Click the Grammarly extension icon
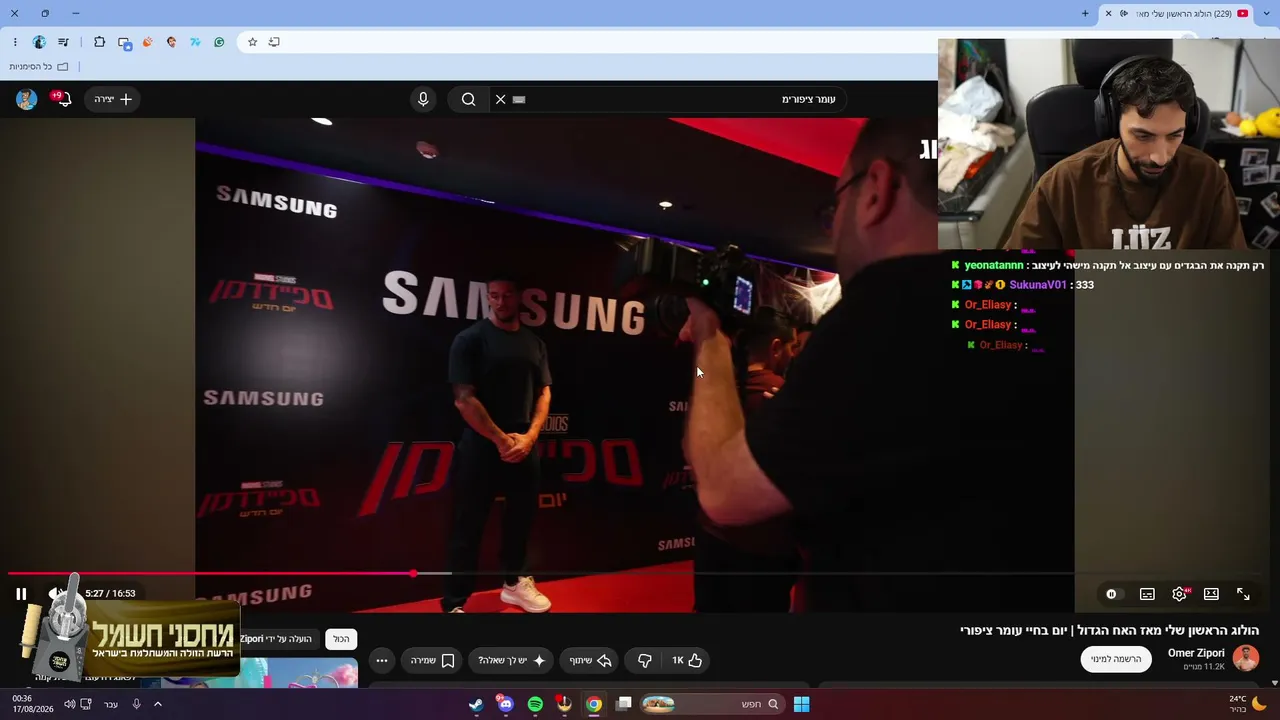The image size is (1280, 720). pos(219,42)
